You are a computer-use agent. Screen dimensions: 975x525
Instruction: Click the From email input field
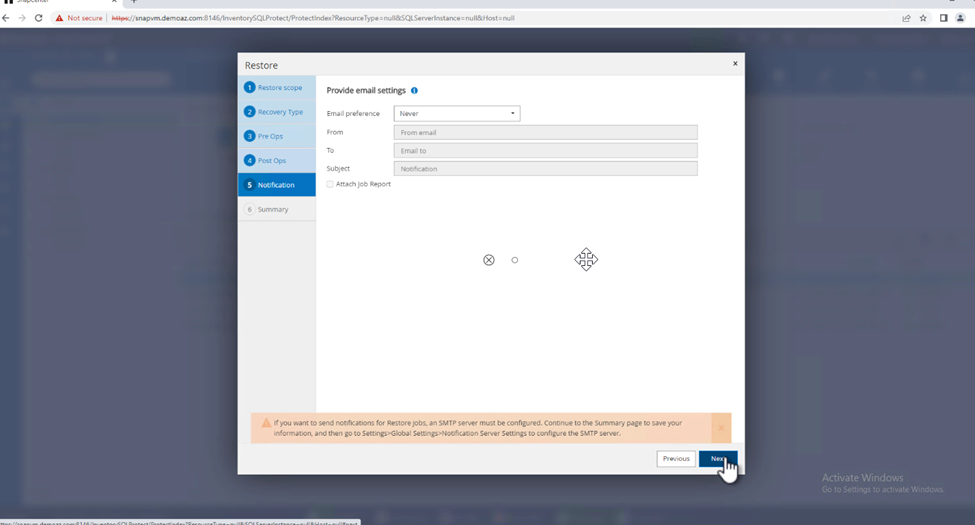coord(545,132)
